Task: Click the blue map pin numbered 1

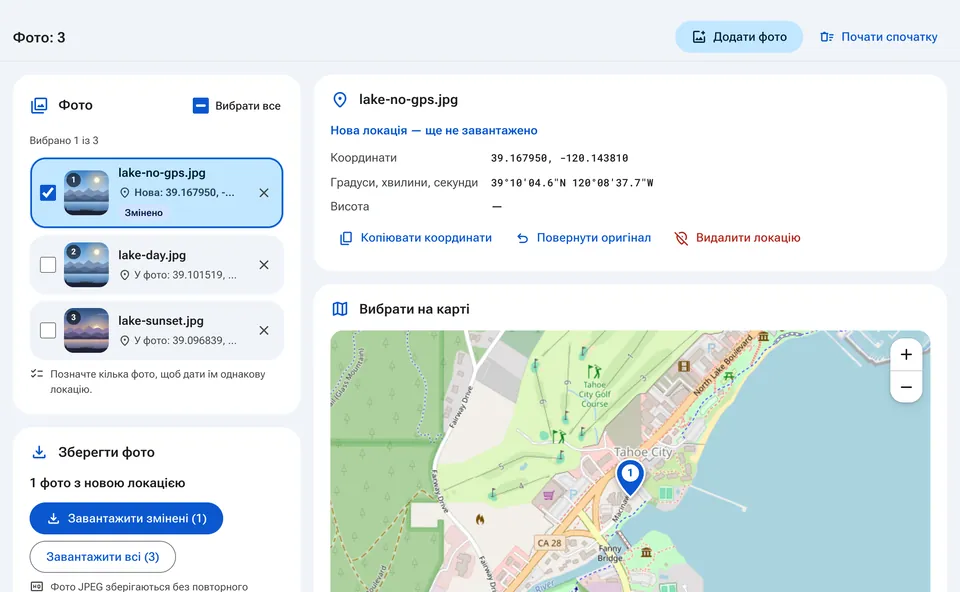Action: pos(630,476)
